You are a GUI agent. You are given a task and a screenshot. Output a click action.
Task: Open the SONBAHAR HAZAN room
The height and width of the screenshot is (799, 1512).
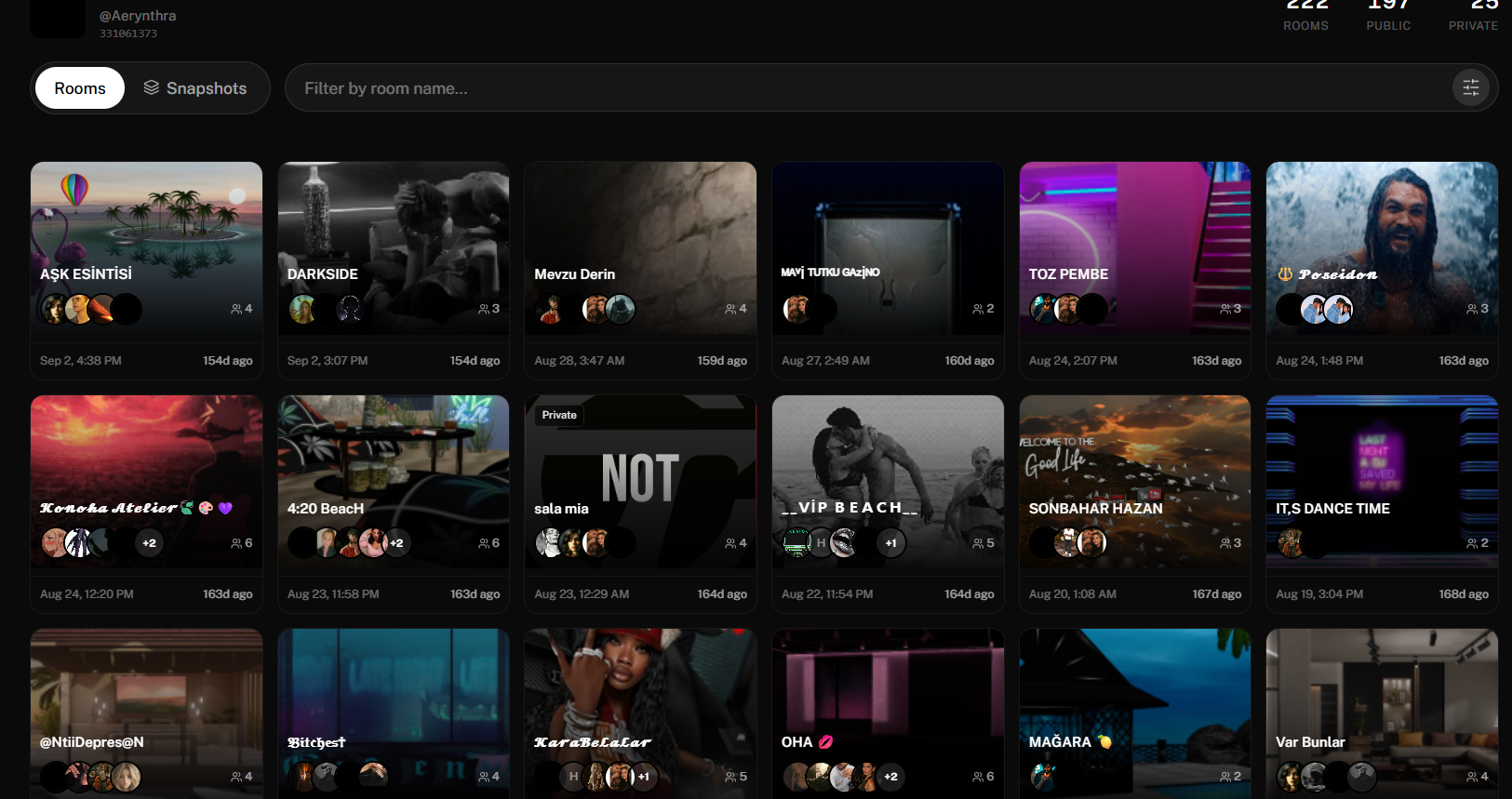pos(1135,504)
